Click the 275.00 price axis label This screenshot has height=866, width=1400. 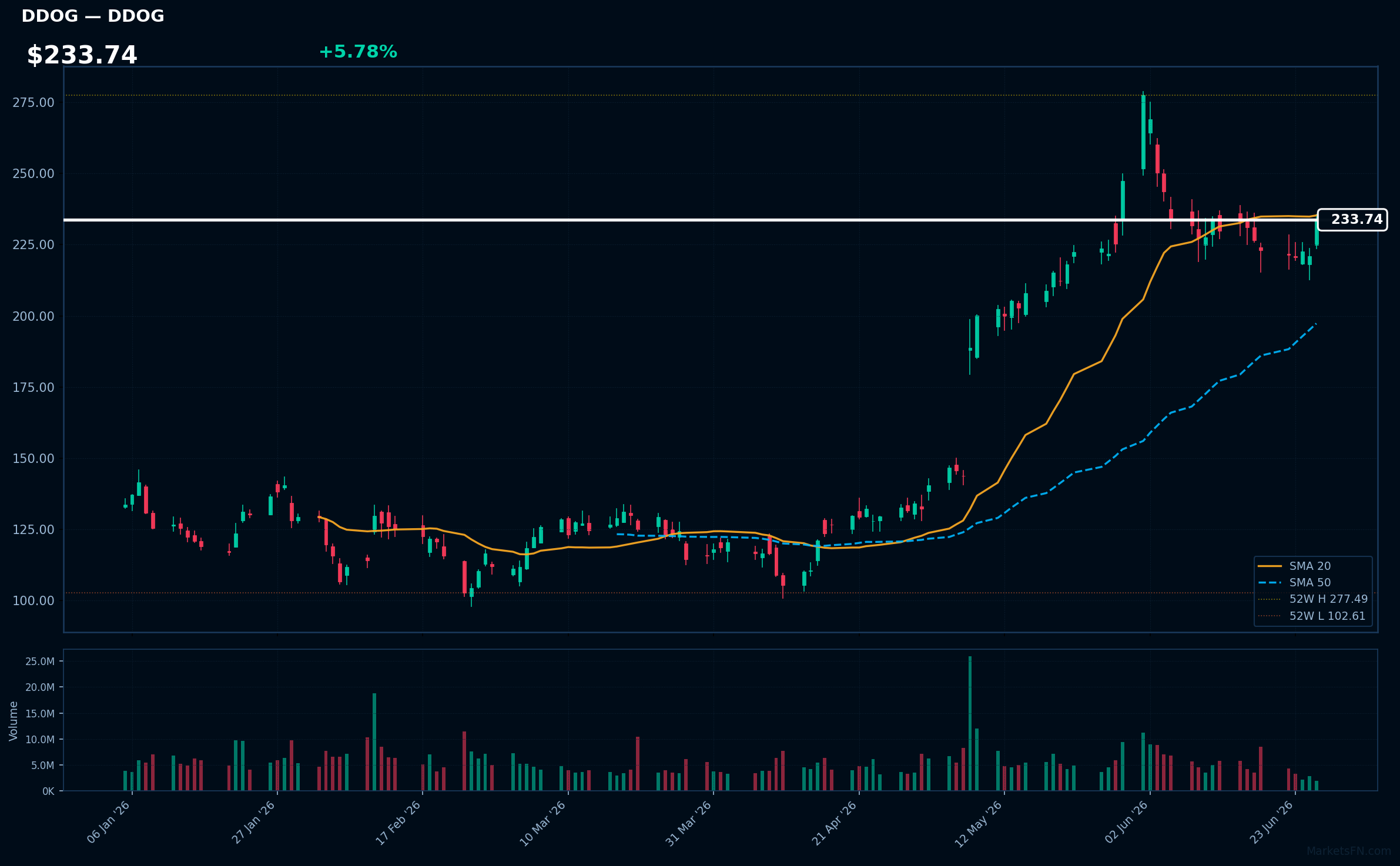(x=34, y=103)
